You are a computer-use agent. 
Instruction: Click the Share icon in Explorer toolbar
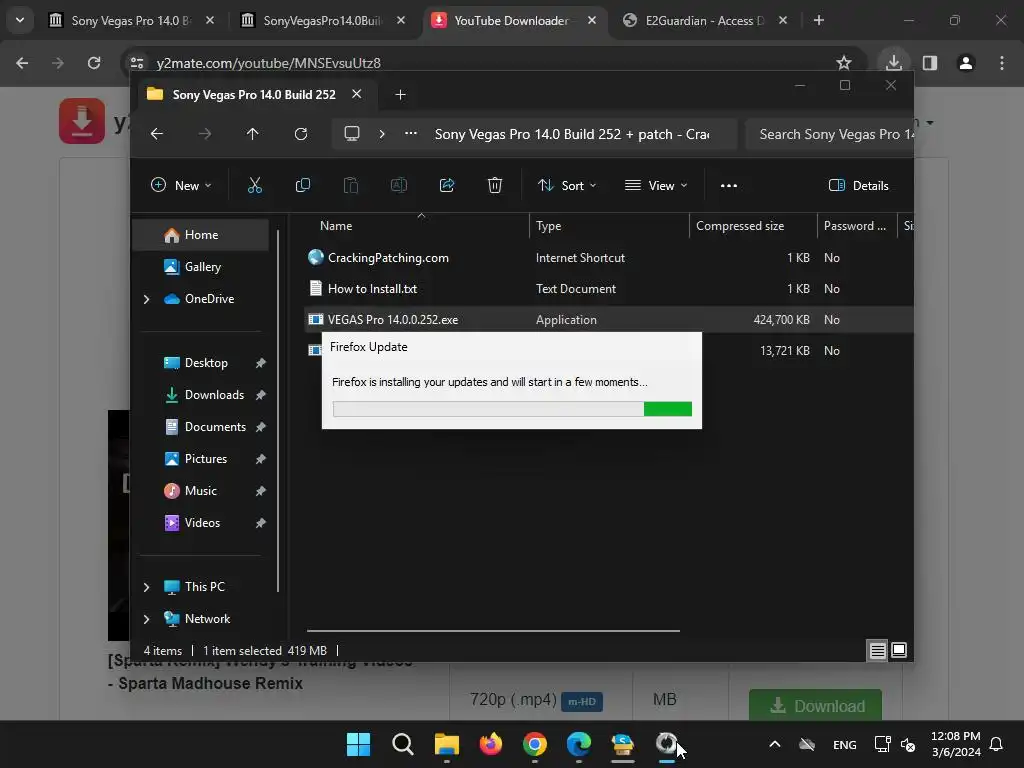click(447, 185)
